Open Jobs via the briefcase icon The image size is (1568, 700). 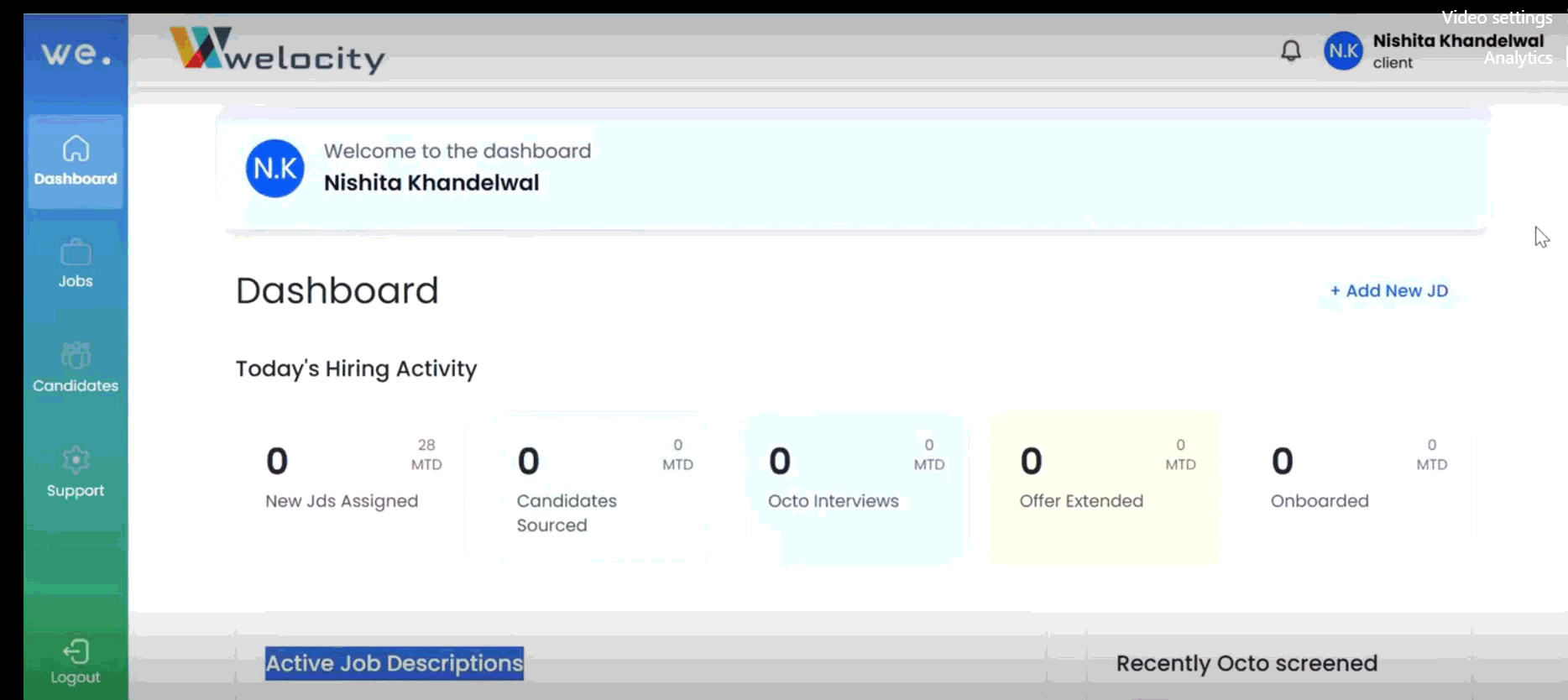(x=76, y=253)
